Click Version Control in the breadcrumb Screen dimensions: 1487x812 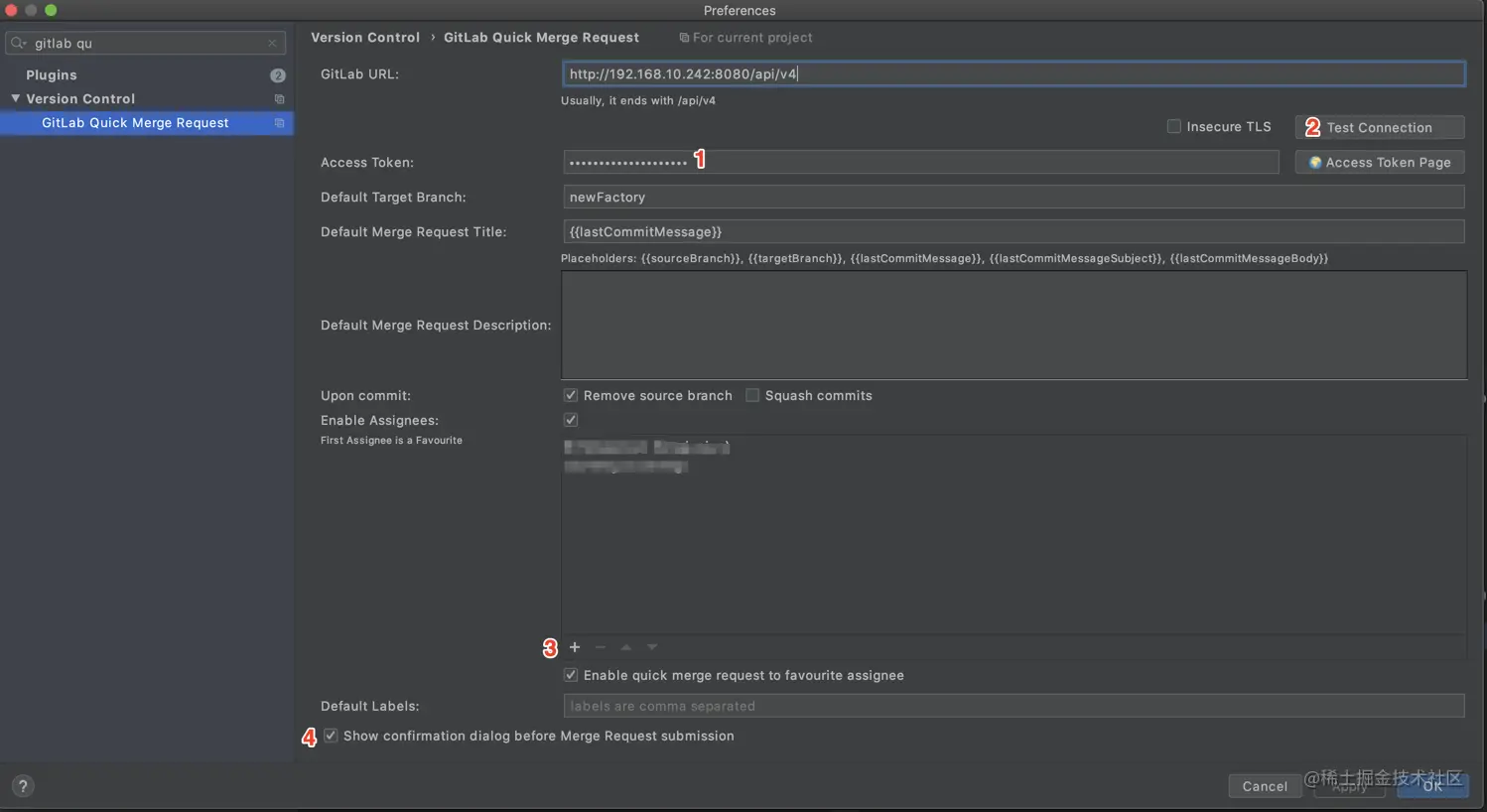pos(365,38)
